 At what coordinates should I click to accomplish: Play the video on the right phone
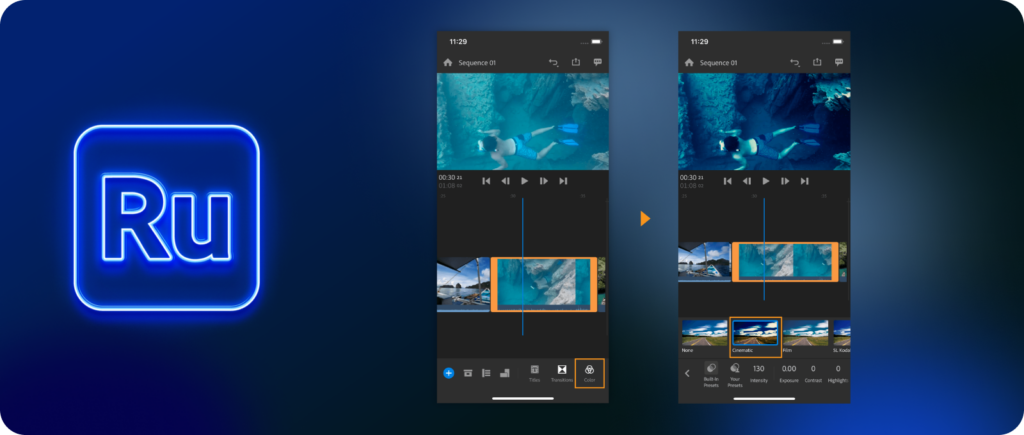[766, 181]
